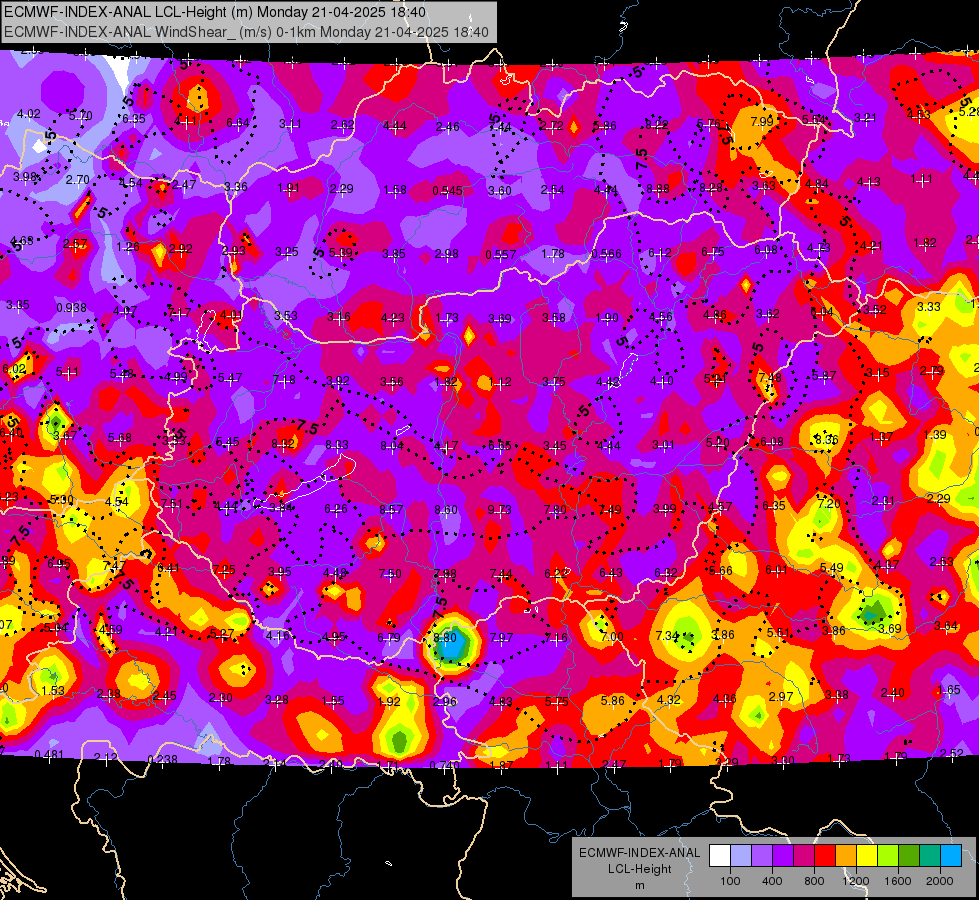The image size is (979, 900).
Task: Click the wind shear value 6.79
Action: [x=389, y=638]
